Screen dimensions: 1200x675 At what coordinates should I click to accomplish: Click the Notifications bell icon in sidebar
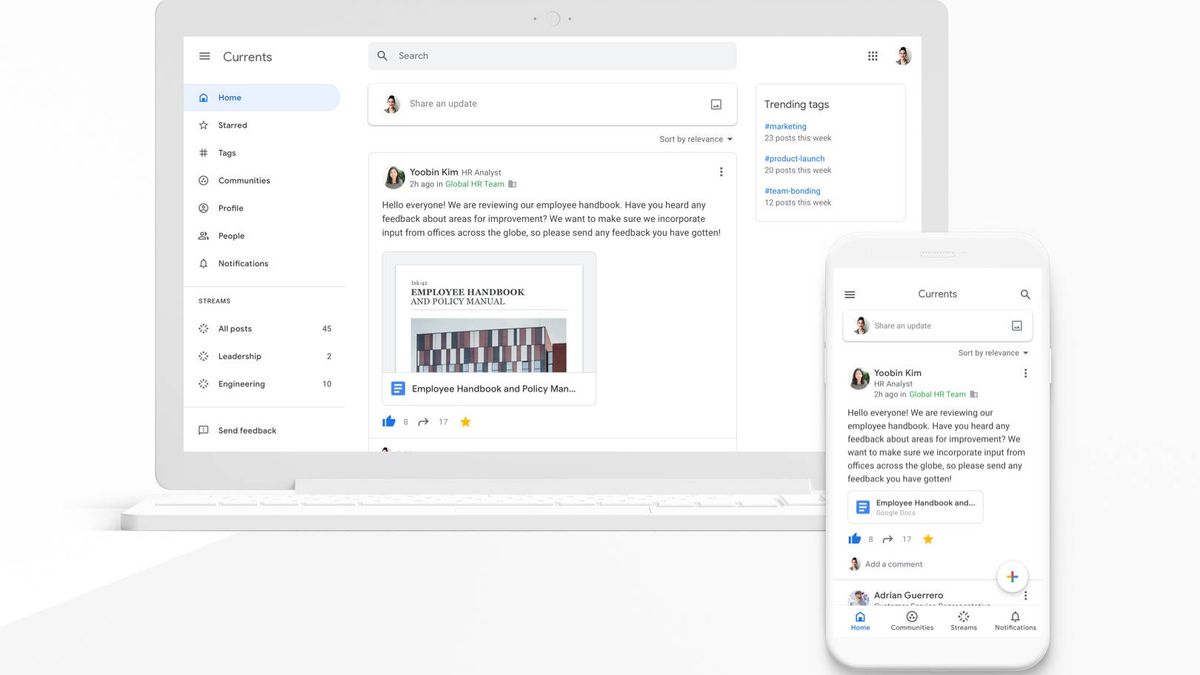[x=204, y=264]
